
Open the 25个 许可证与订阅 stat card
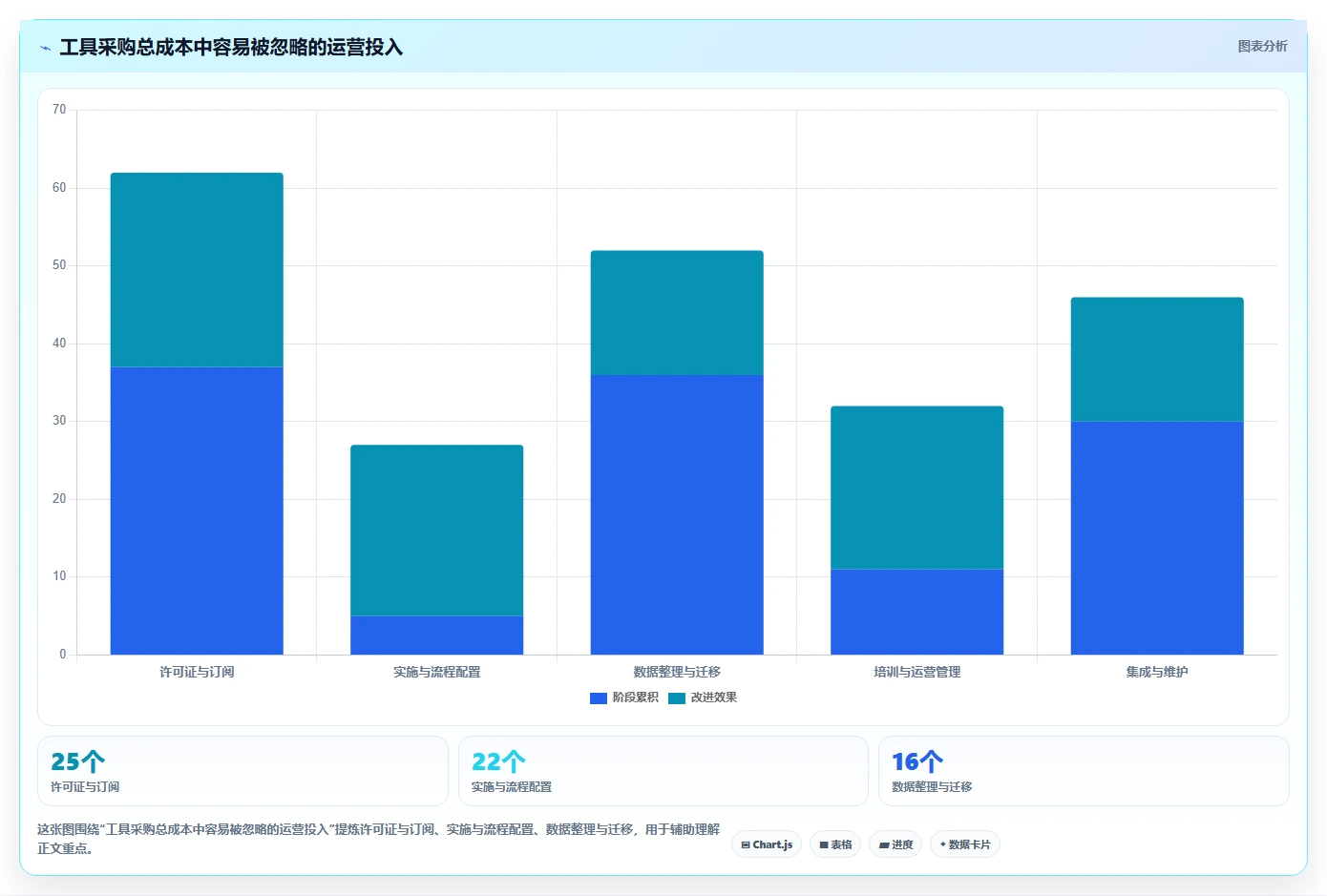242,771
